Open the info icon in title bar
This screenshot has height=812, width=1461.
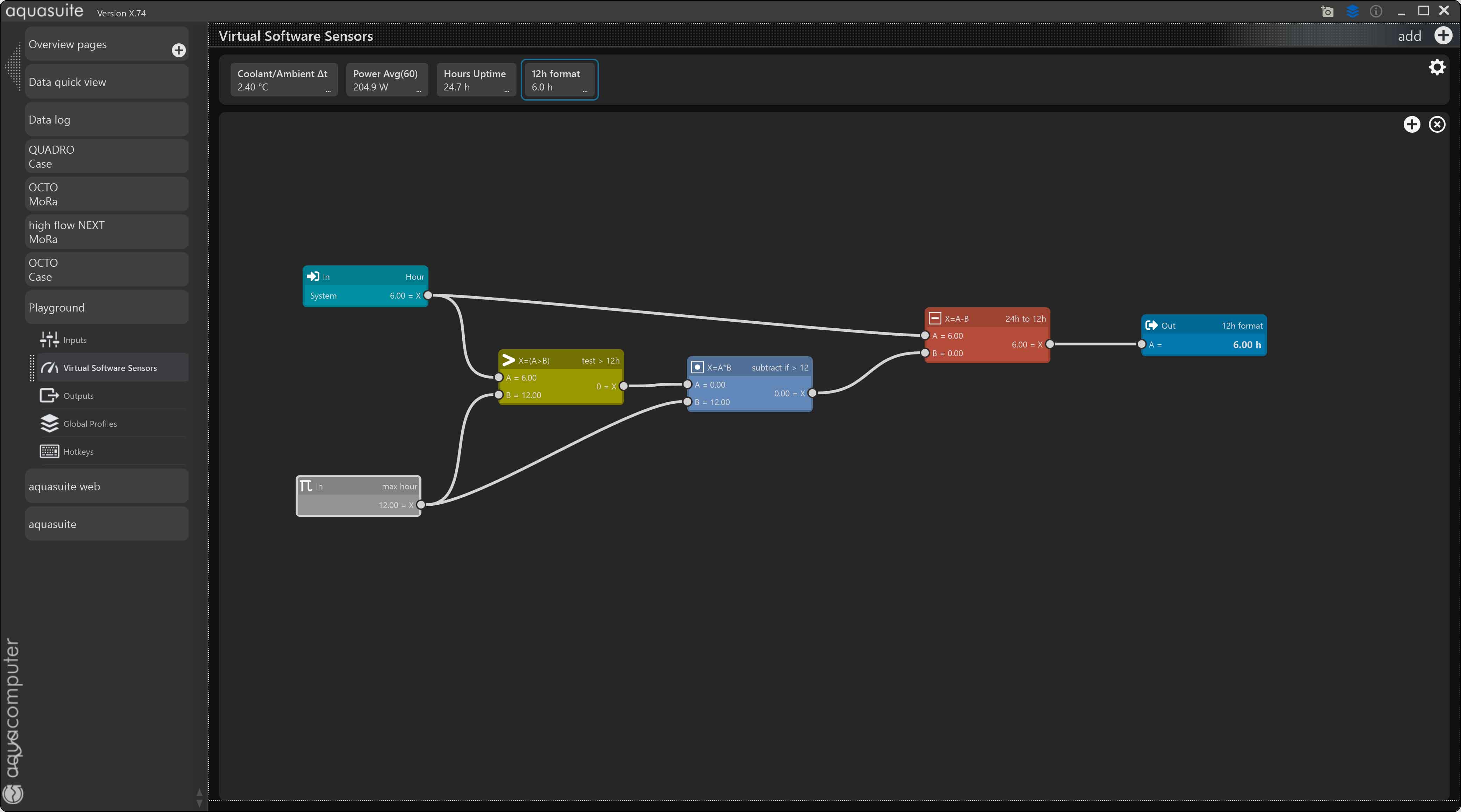pos(1376,11)
